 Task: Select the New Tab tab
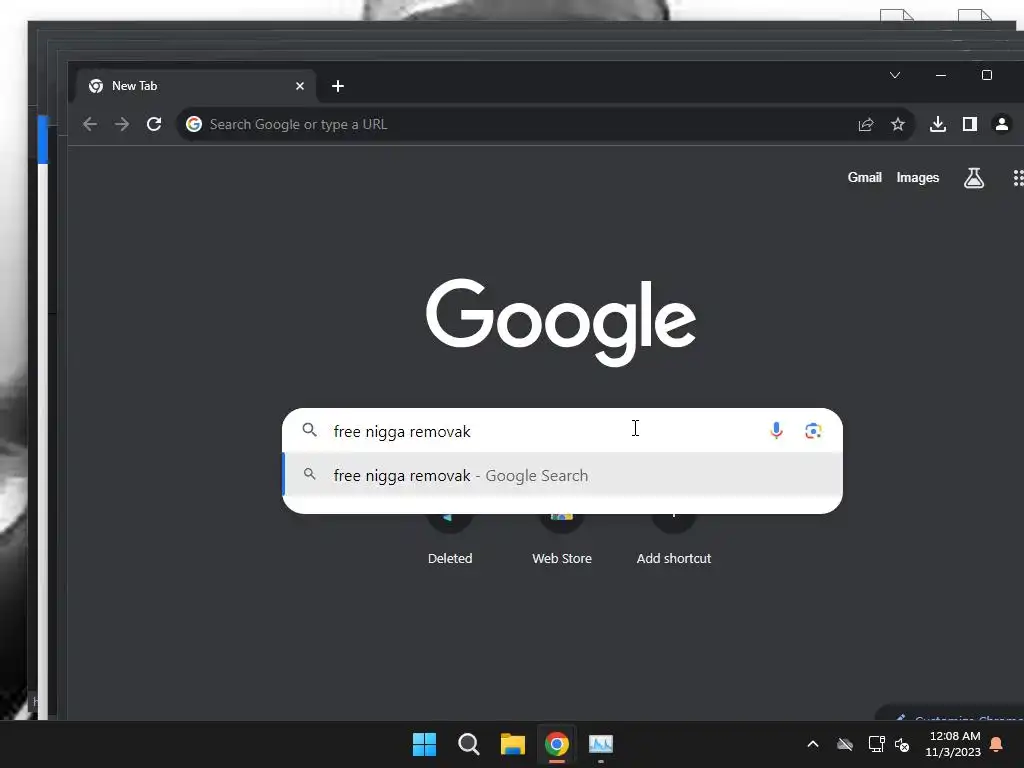(x=196, y=86)
